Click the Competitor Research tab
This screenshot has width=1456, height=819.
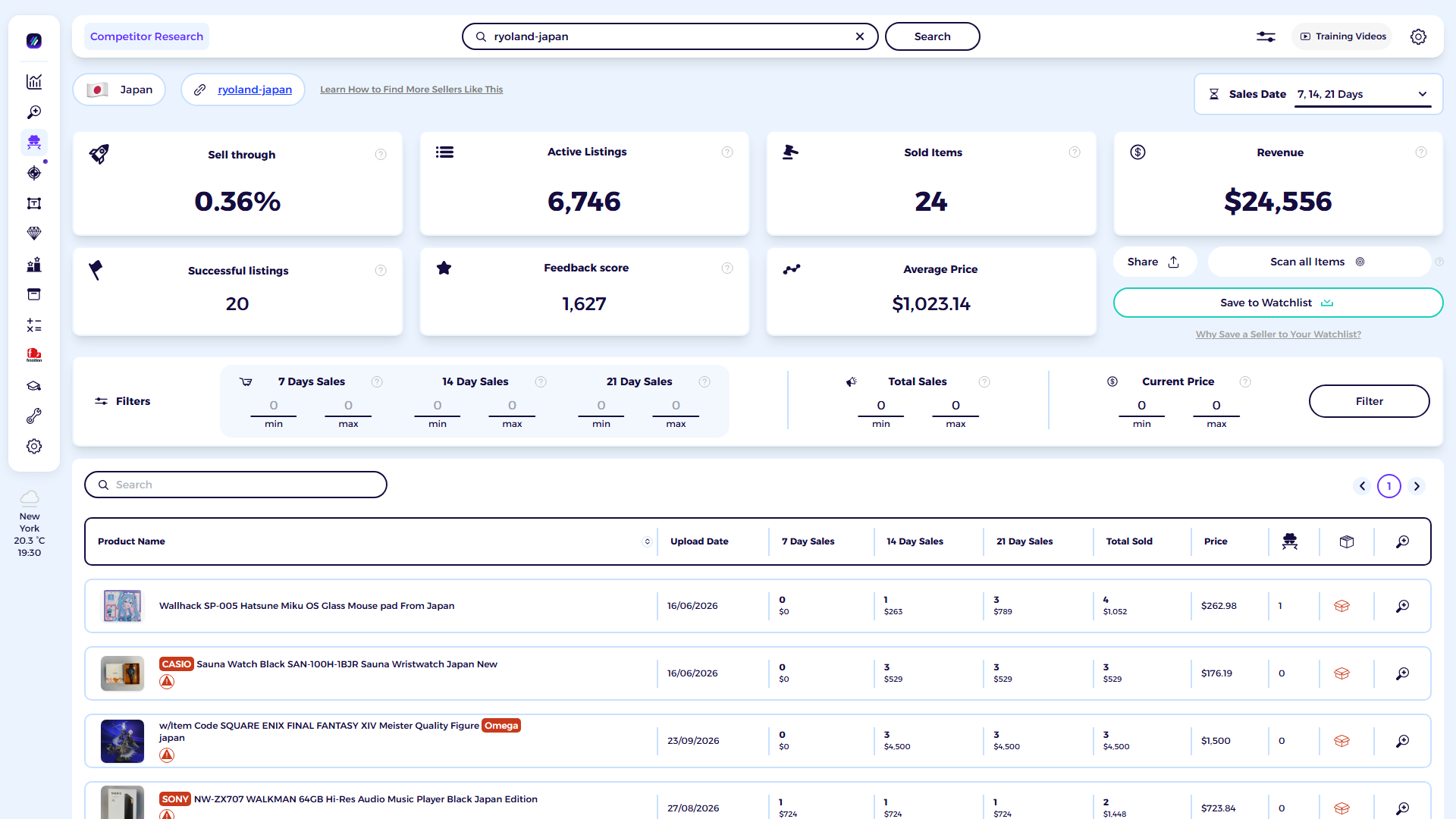point(146,36)
